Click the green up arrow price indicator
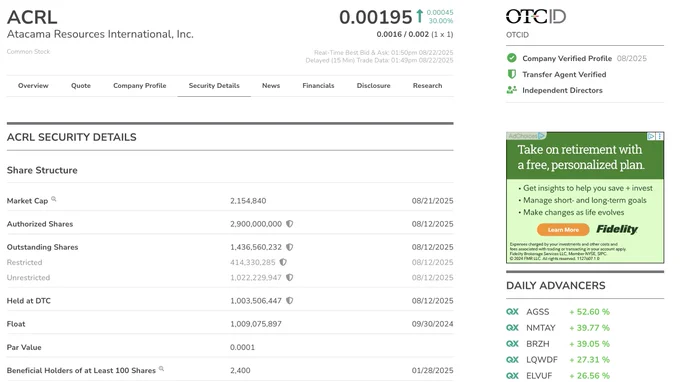 pyautogui.click(x=419, y=16)
